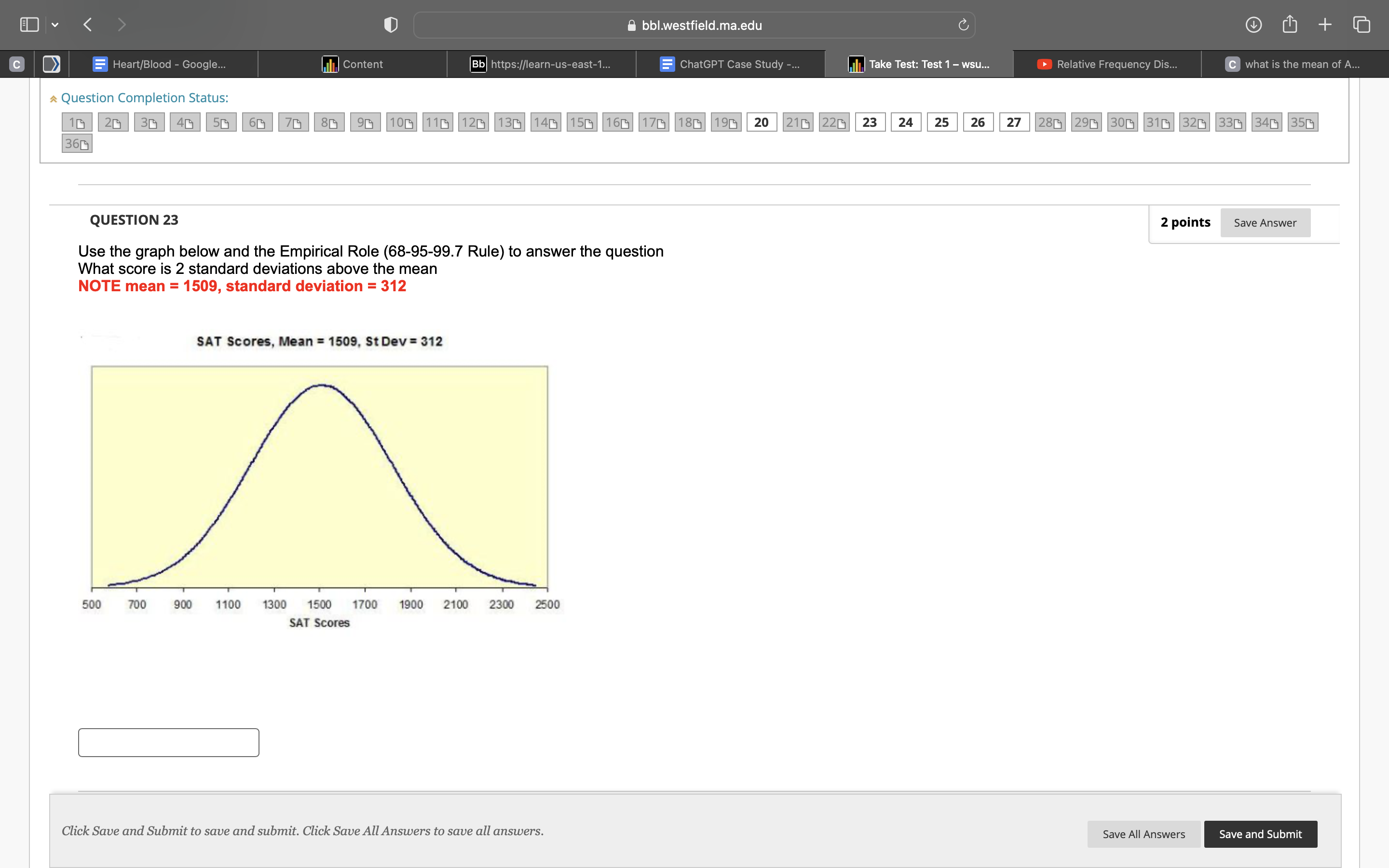Click the share icon
Viewport: 1389px width, 868px height.
coord(1289,25)
